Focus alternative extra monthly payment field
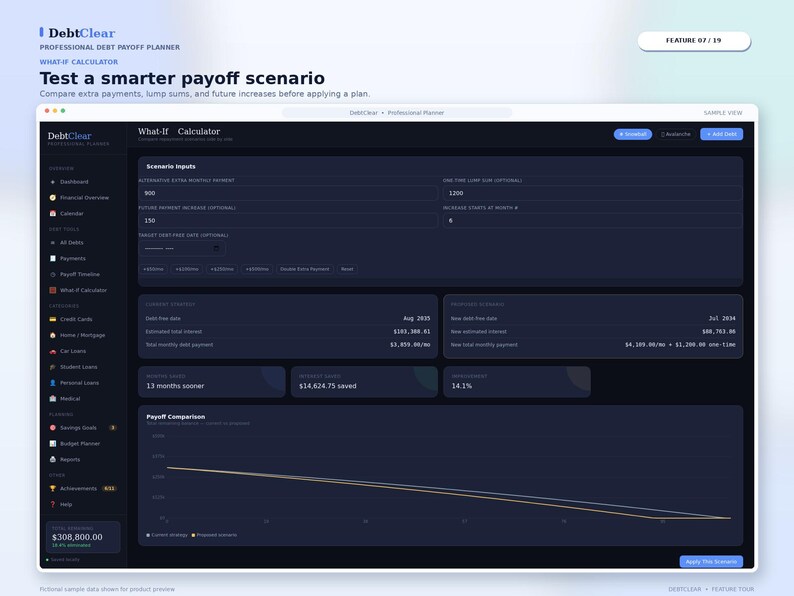794x596 pixels. point(288,193)
